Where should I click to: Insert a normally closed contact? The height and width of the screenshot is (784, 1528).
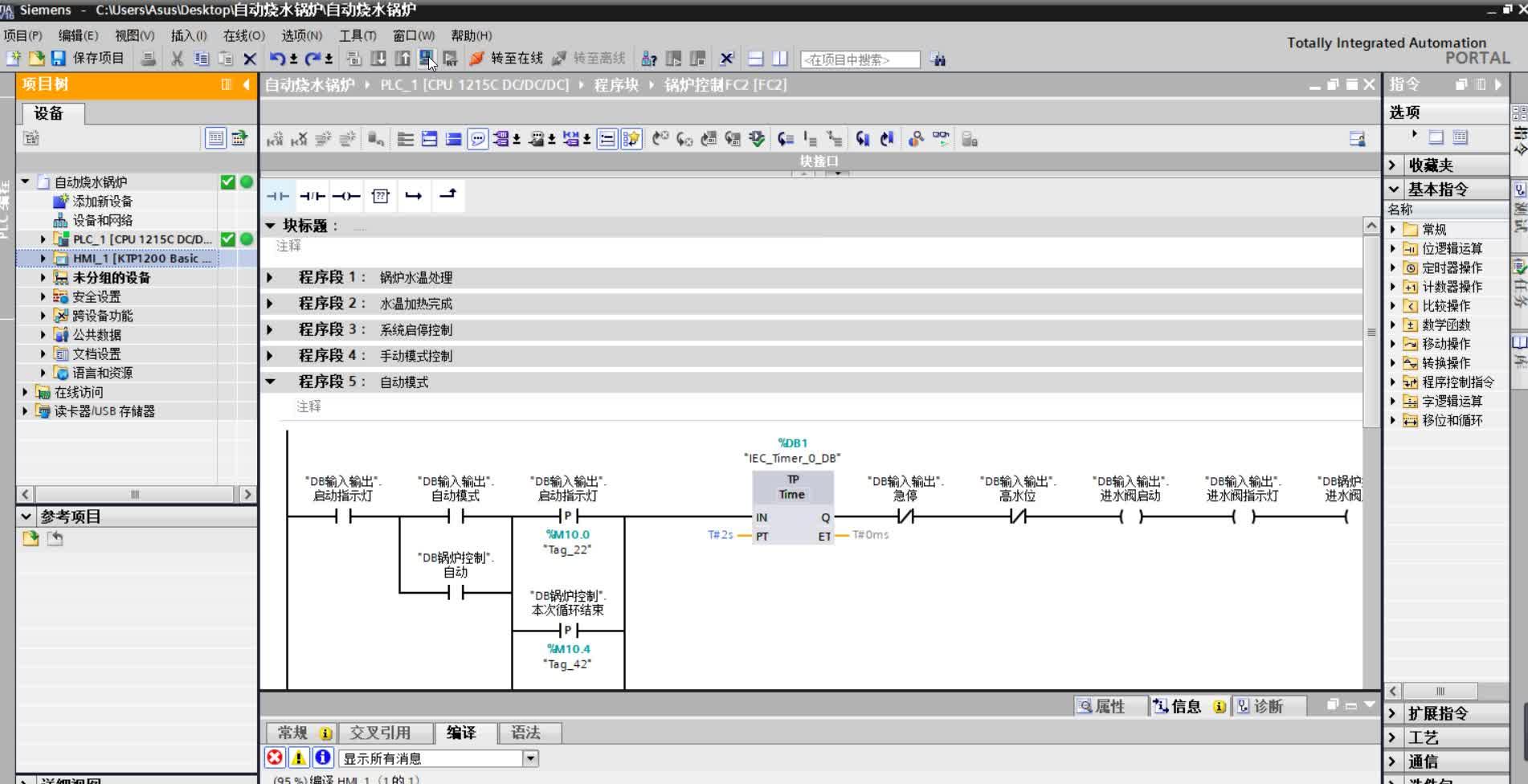(312, 196)
